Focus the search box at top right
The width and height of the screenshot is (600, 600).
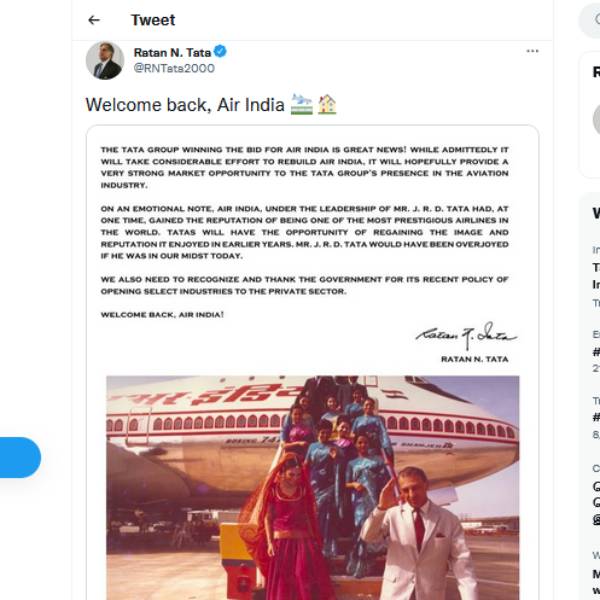(x=590, y=20)
